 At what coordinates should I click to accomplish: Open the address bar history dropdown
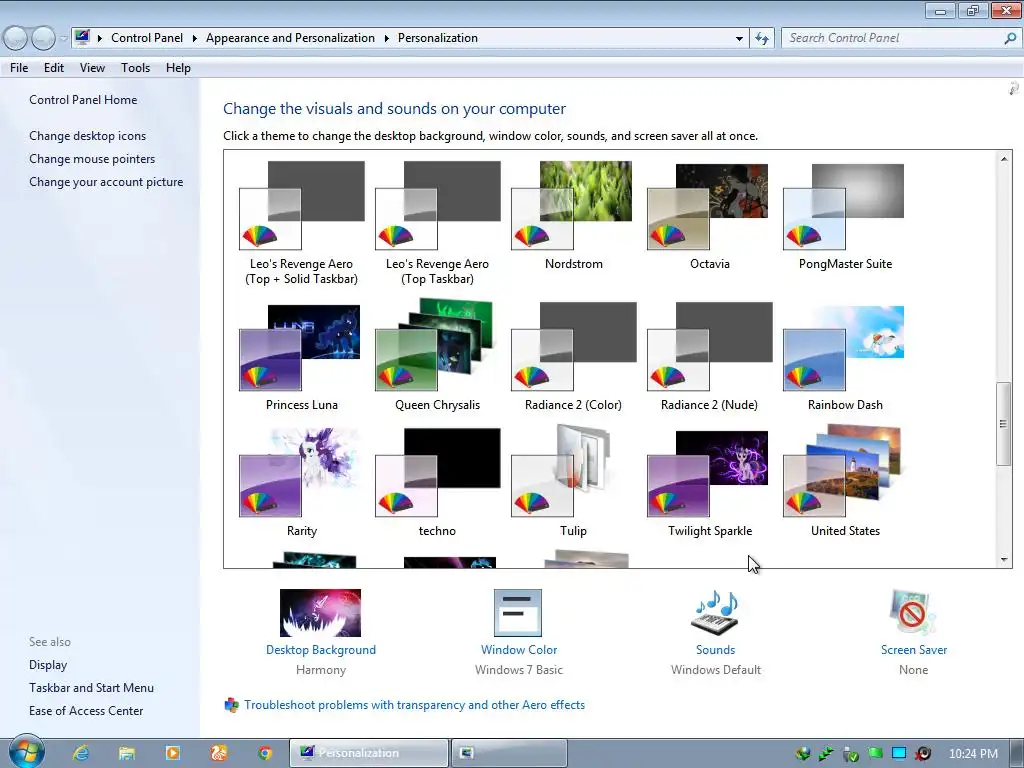pos(739,39)
